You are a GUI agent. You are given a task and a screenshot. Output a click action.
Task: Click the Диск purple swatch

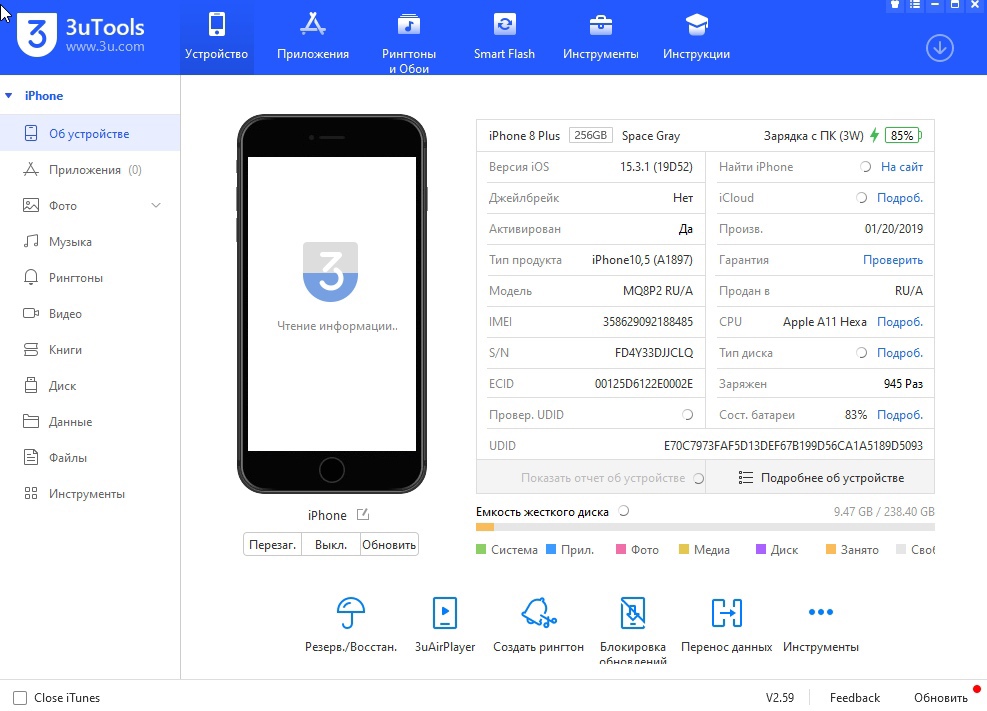pos(760,549)
